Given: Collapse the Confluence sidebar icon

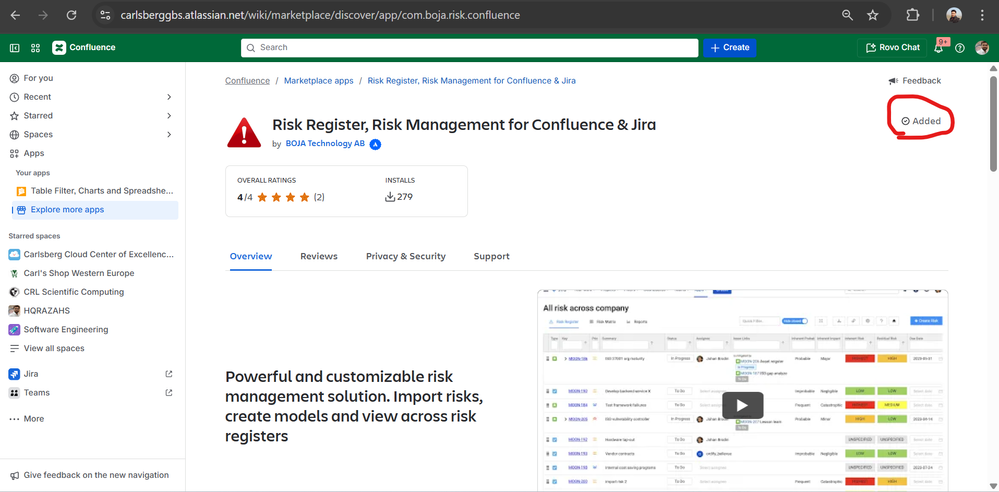Looking at the screenshot, I should [x=14, y=48].
